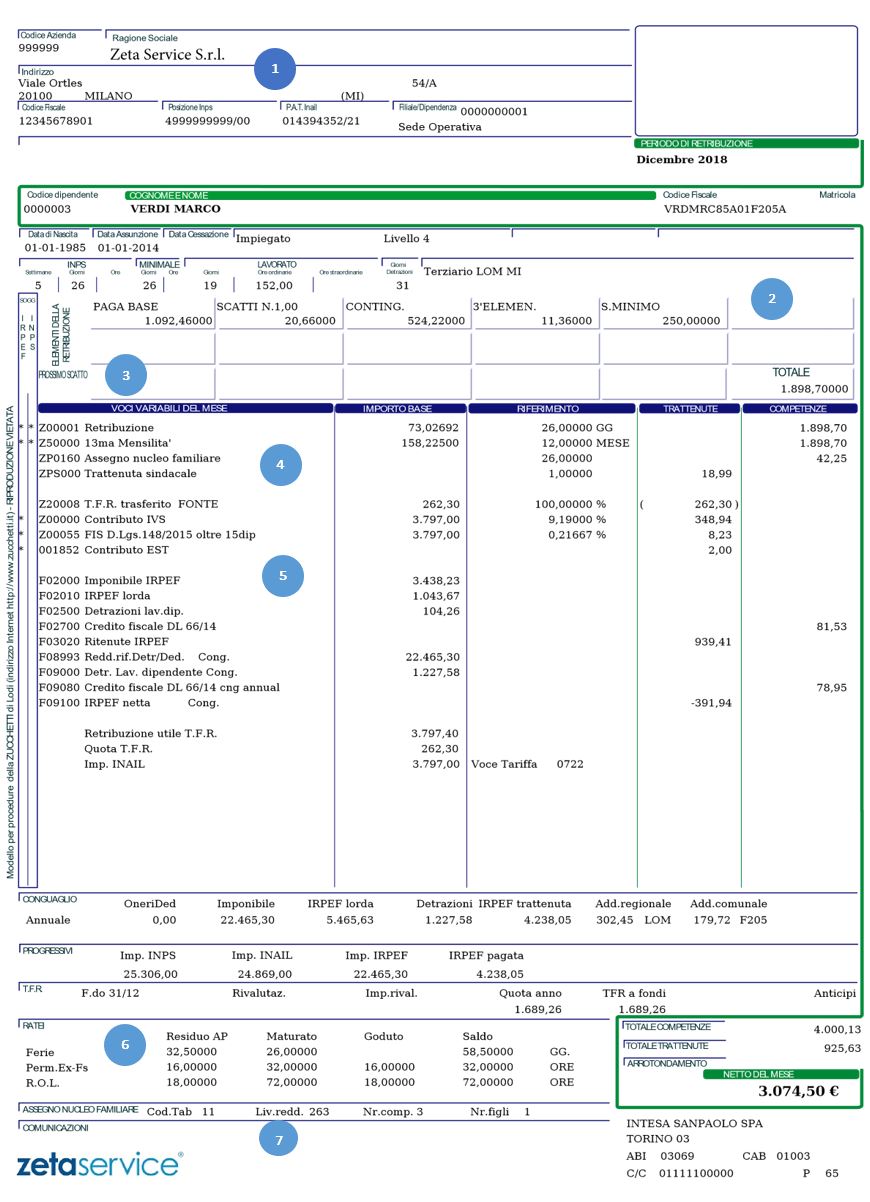
Task: Select ZP0160 Assegno nucleo familiare
Action: [x=129, y=458]
